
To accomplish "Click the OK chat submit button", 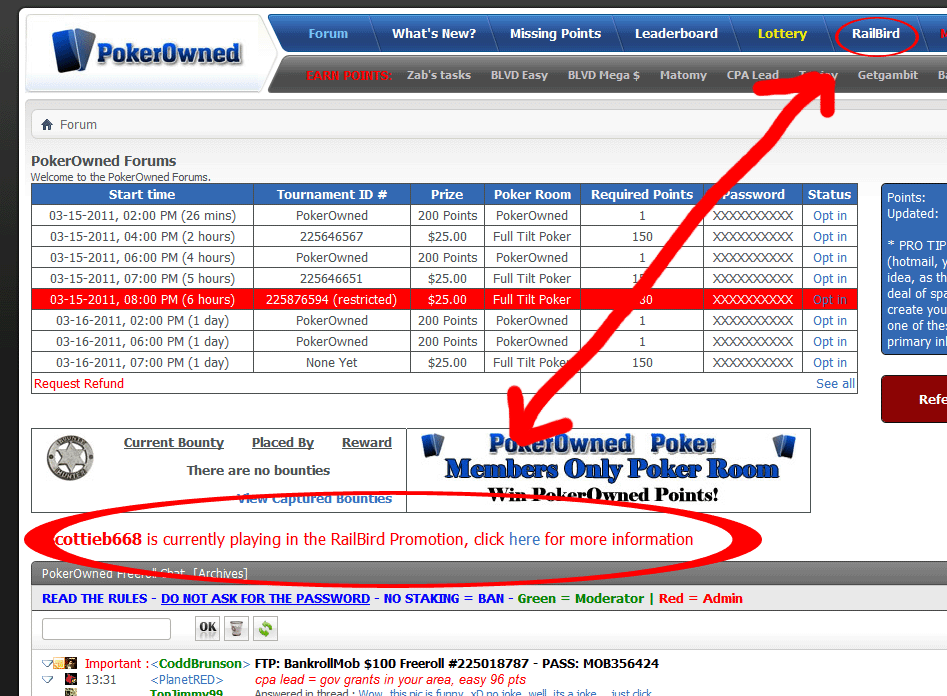I will [207, 628].
